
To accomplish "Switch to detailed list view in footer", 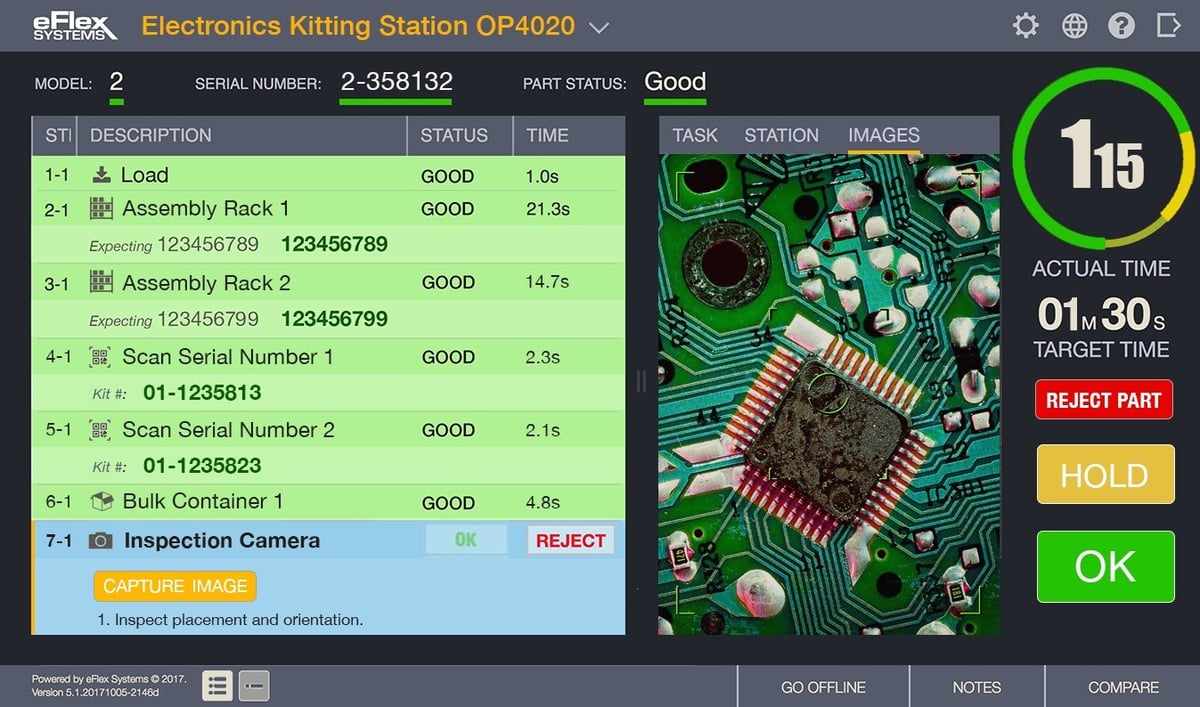I will (x=218, y=686).
